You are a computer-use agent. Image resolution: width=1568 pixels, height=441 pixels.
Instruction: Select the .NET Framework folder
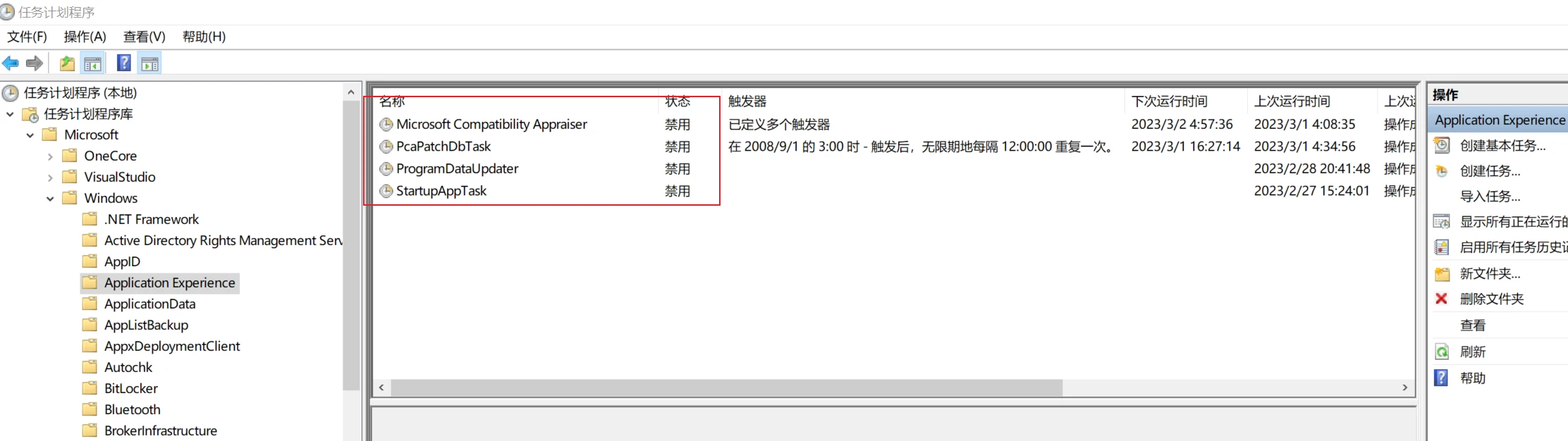151,220
